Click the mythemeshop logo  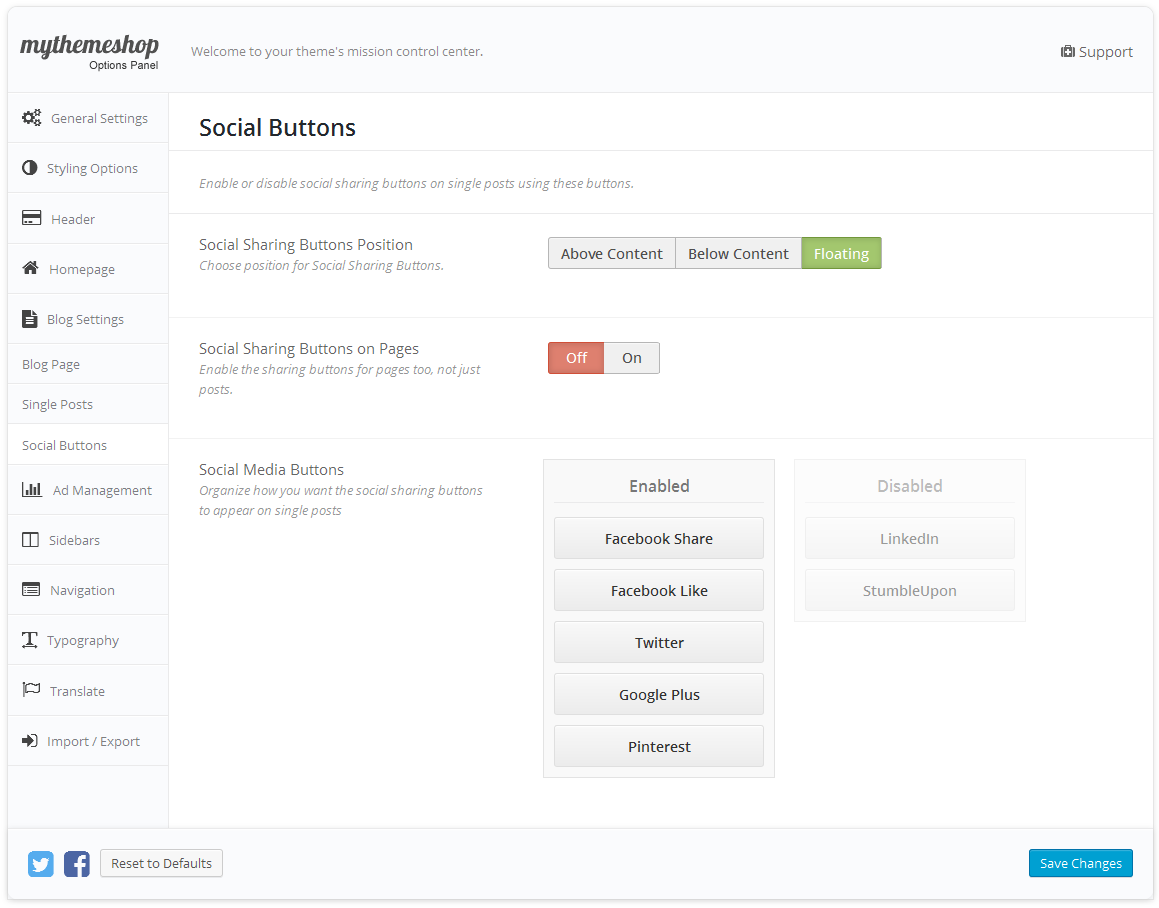coord(89,46)
